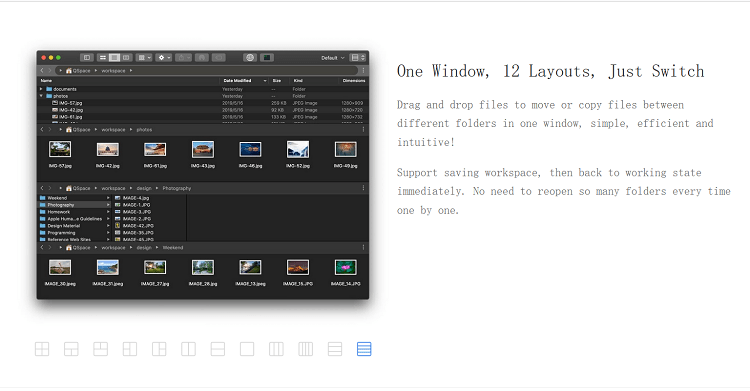Open the Default workspace dropdown
Screen dimensions: 750x391
tap(332, 58)
